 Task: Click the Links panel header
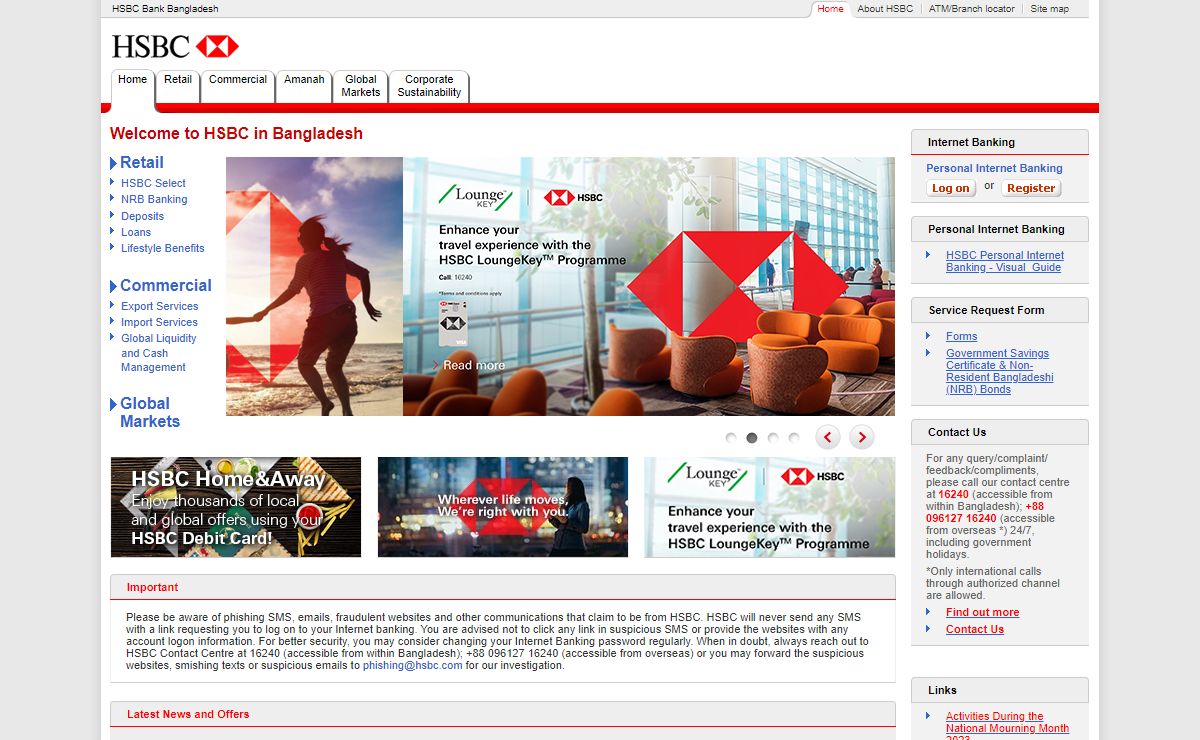999,690
